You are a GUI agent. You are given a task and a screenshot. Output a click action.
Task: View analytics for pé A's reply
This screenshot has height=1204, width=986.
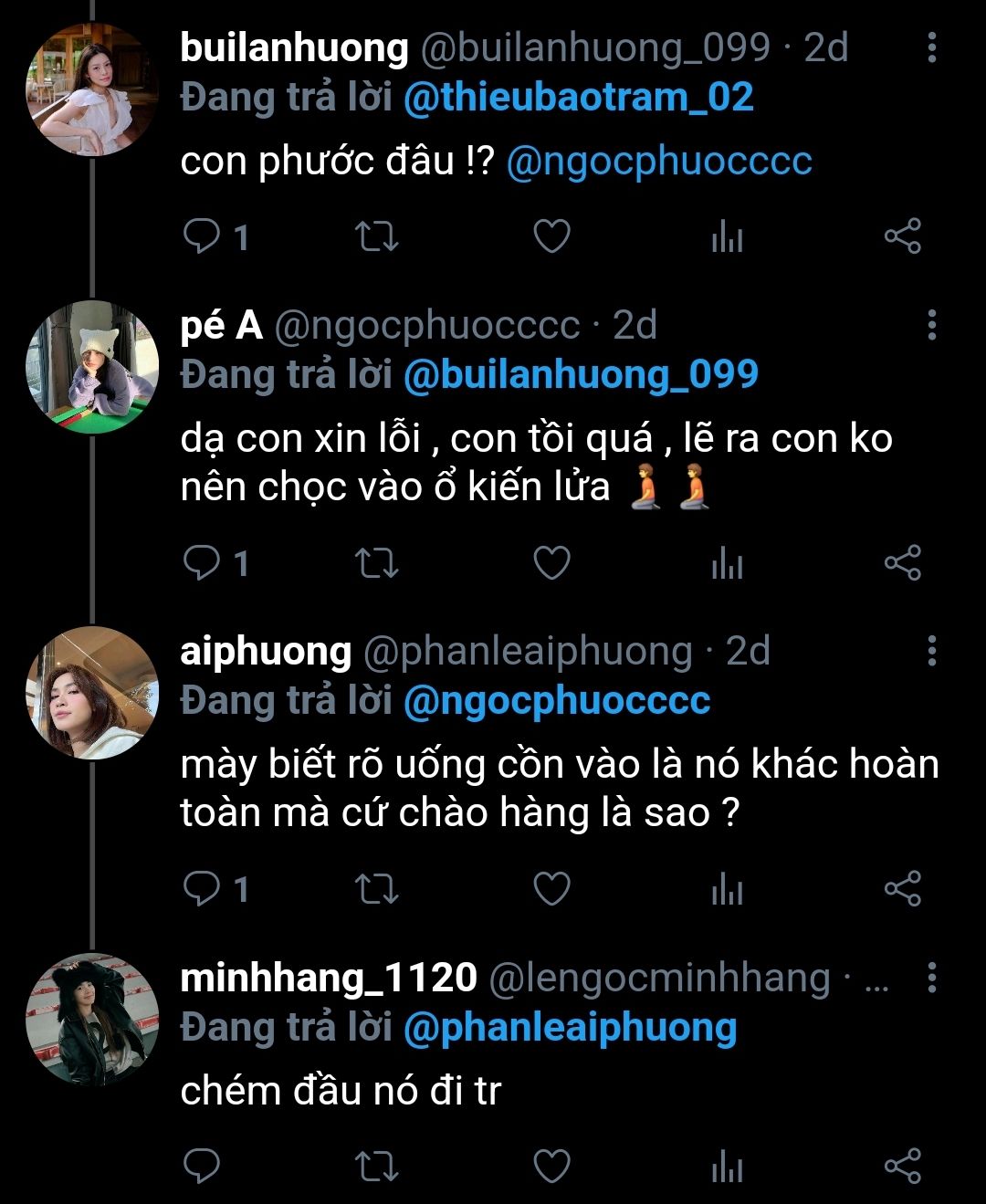tap(727, 564)
